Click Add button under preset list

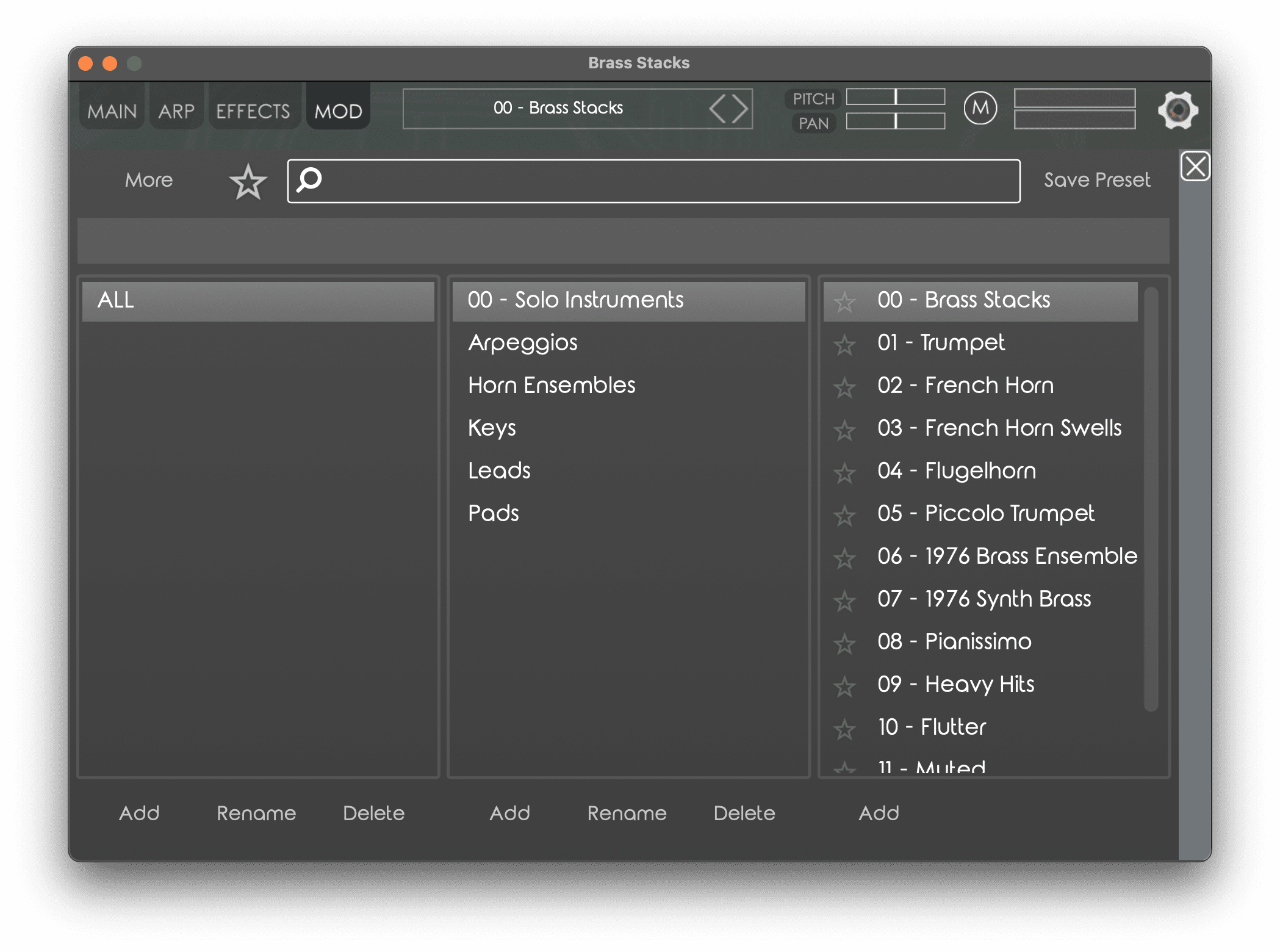879,812
